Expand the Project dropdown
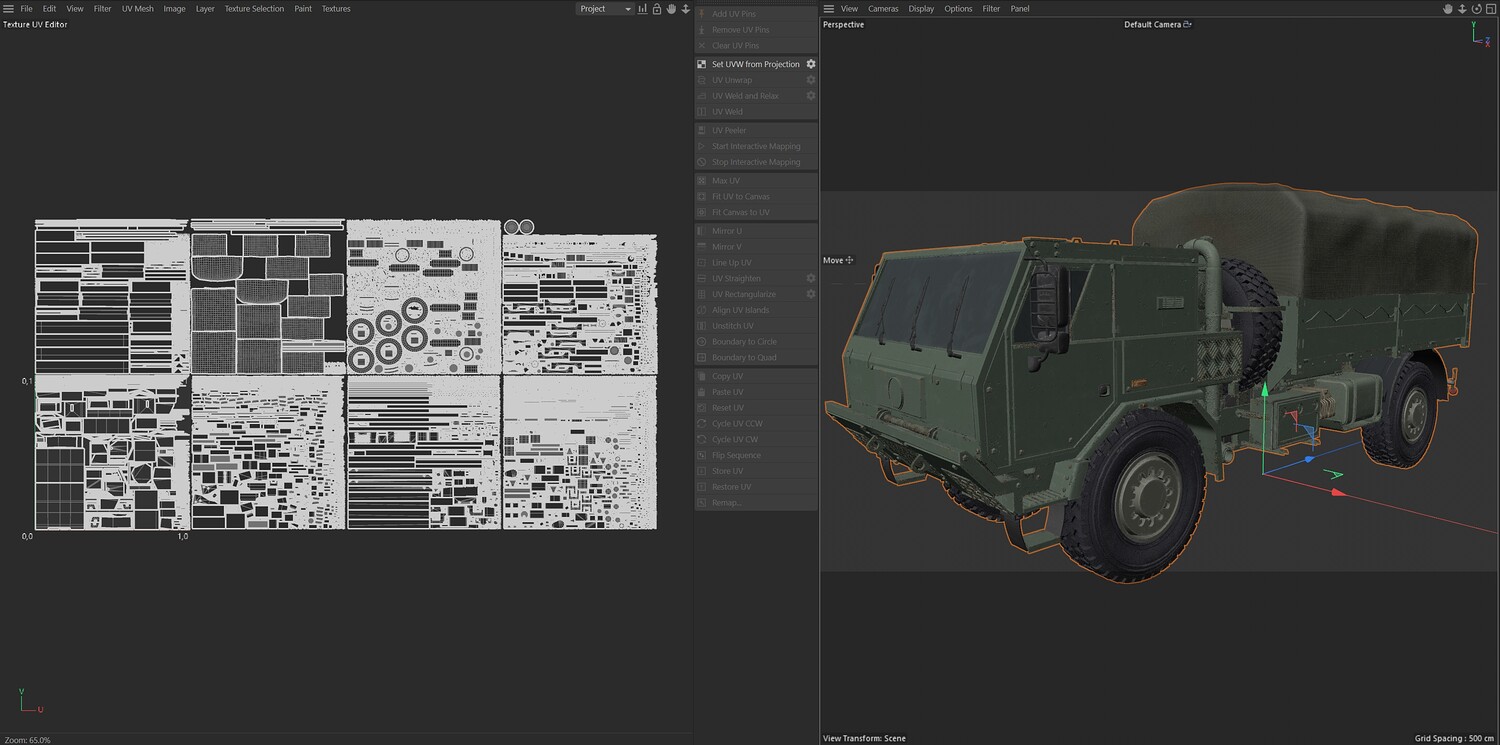Screen dimensions: 1500x745 [x=605, y=9]
